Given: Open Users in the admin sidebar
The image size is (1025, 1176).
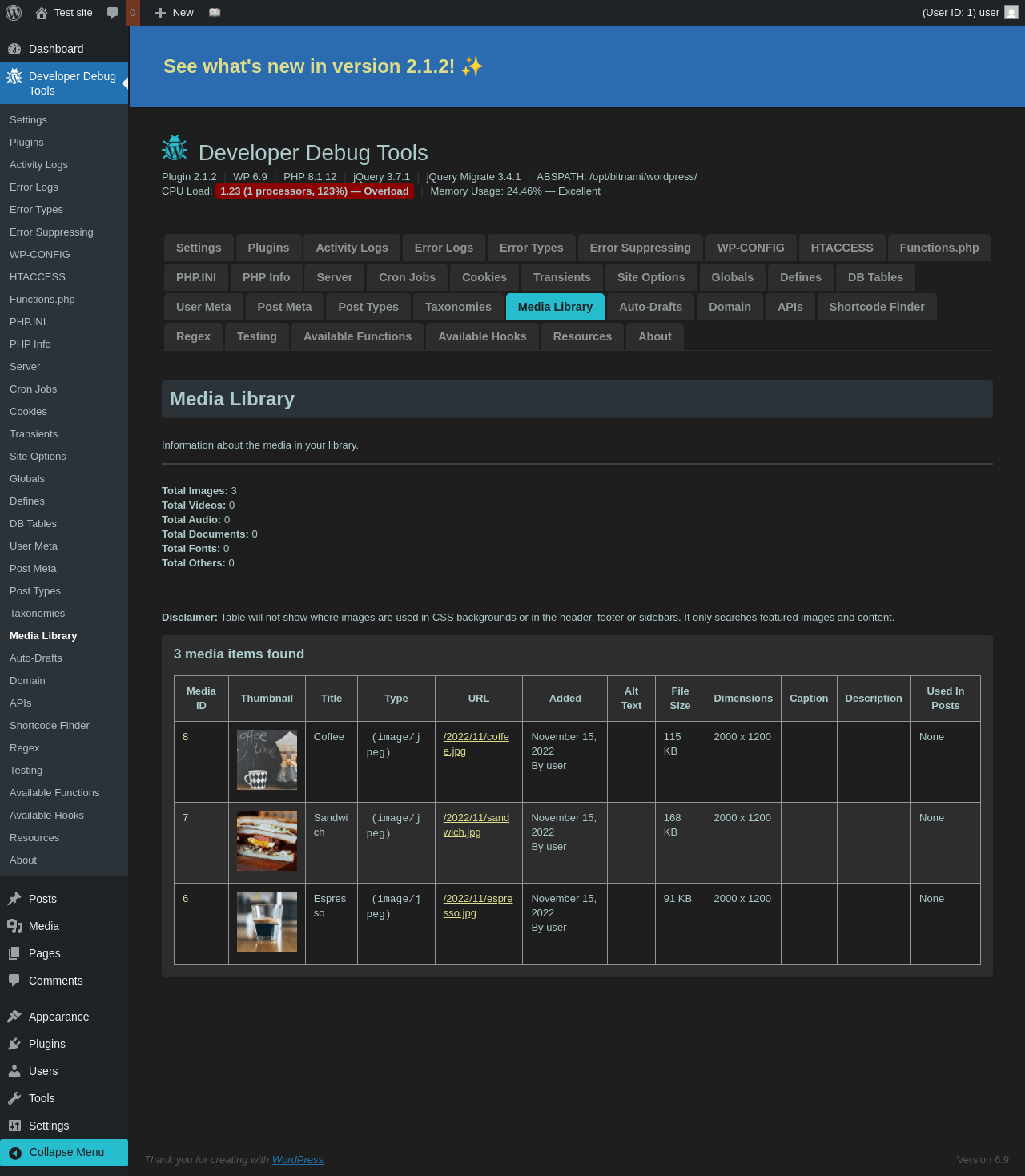Looking at the screenshot, I should 64,1071.
